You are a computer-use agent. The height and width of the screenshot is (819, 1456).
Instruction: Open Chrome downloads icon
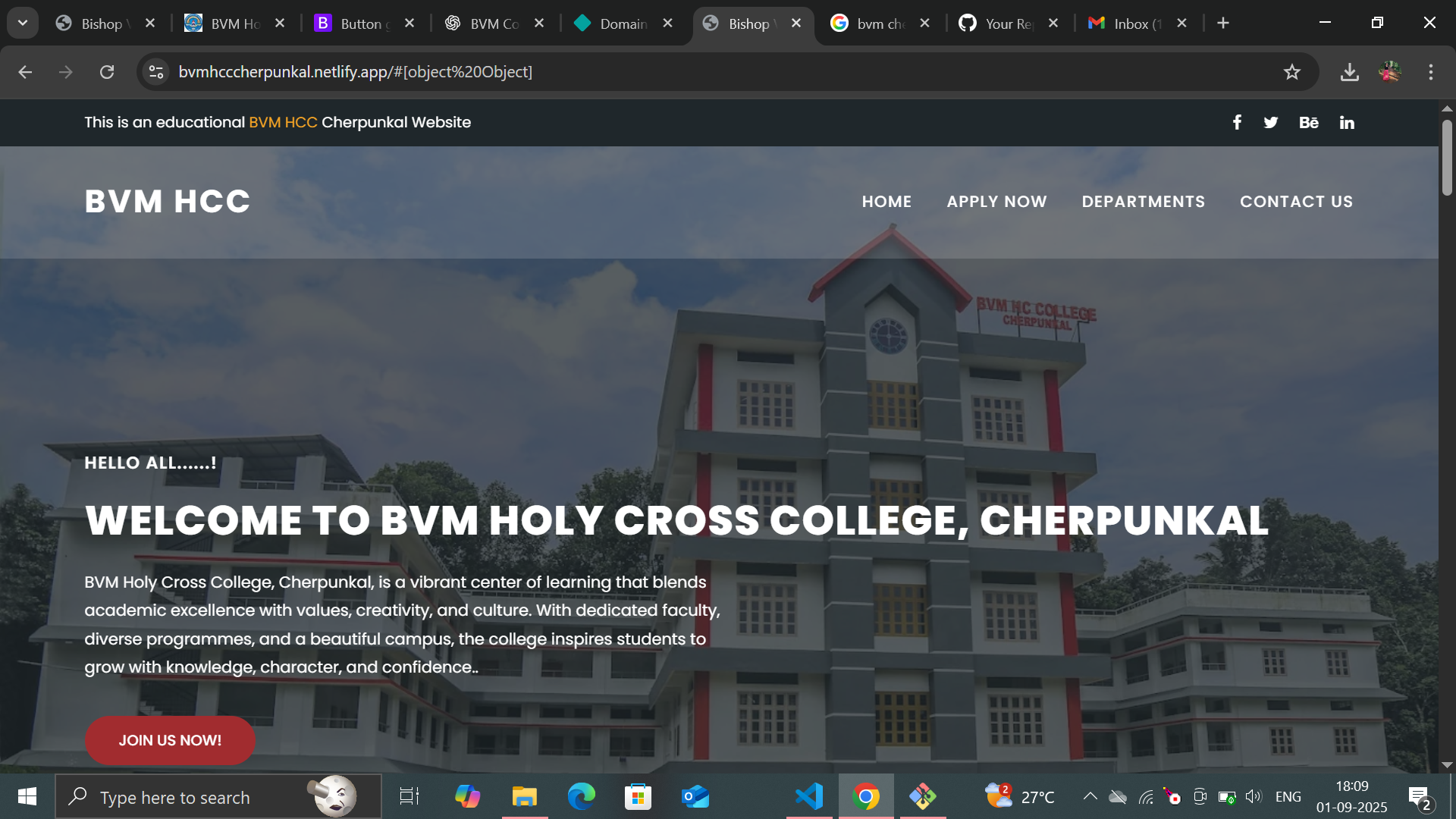click(x=1349, y=72)
